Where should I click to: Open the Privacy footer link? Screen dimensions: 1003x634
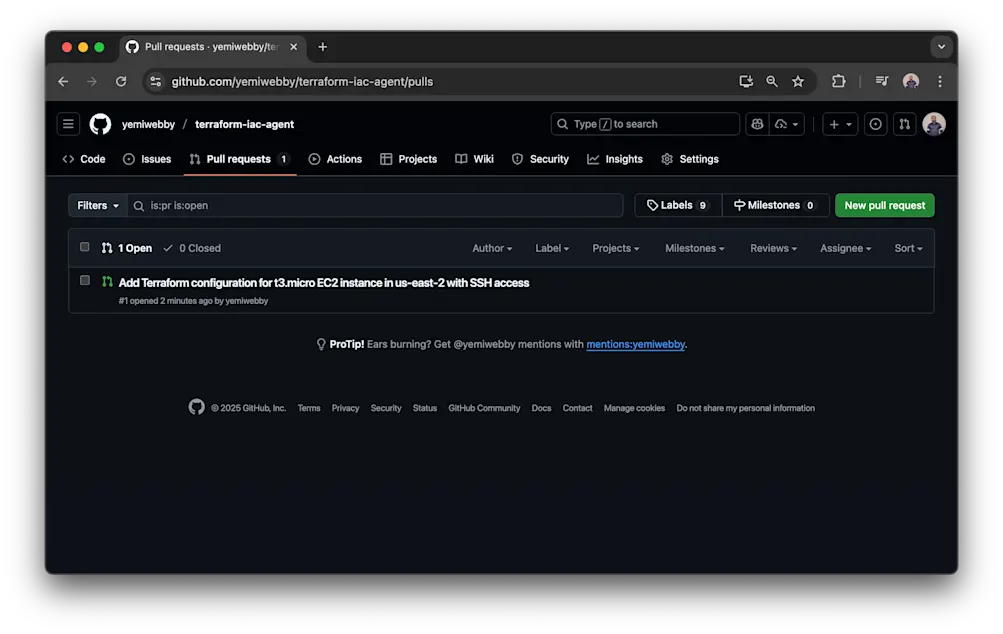tap(345, 408)
